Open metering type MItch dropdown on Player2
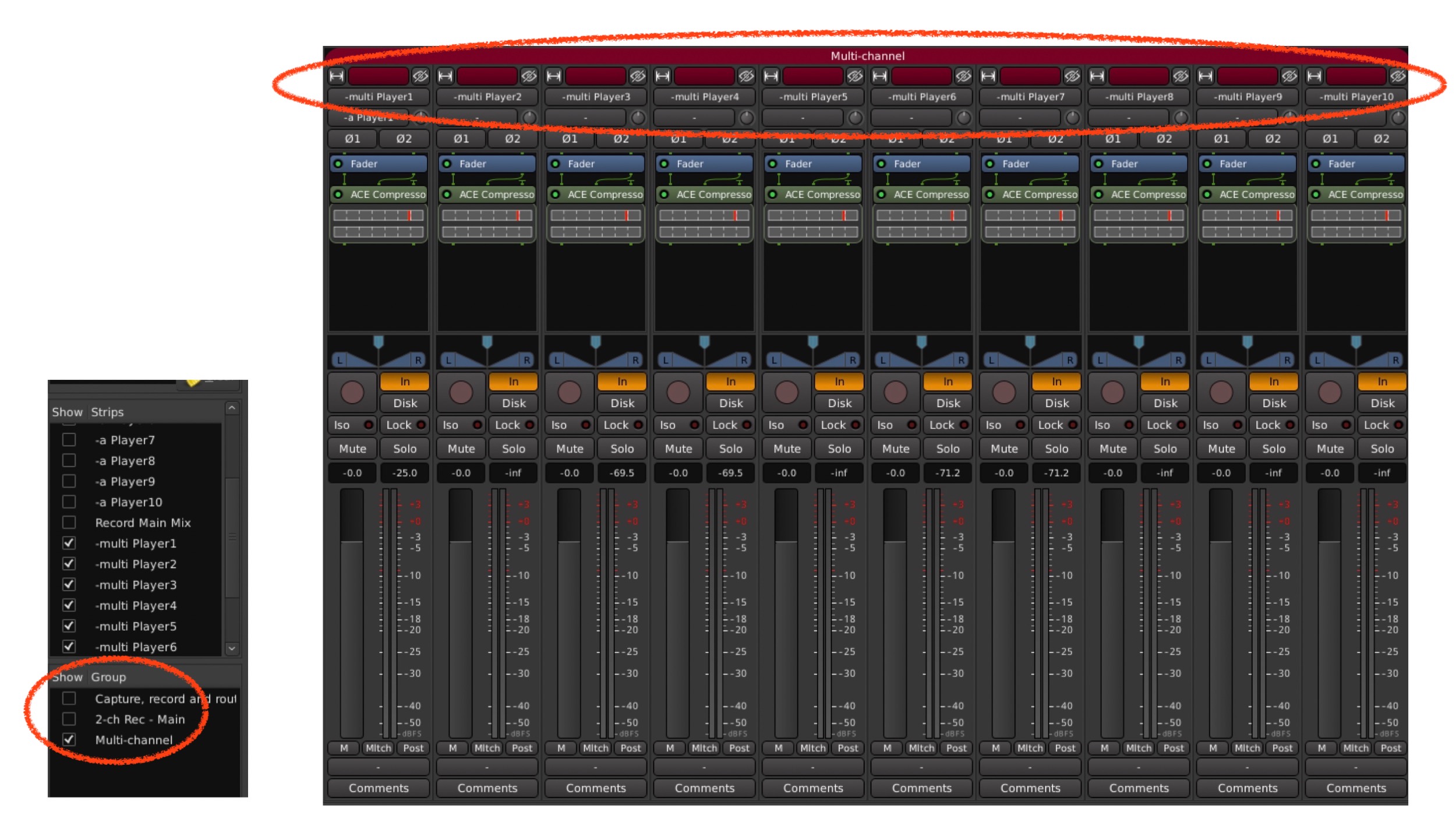The image size is (1456, 819). (487, 748)
